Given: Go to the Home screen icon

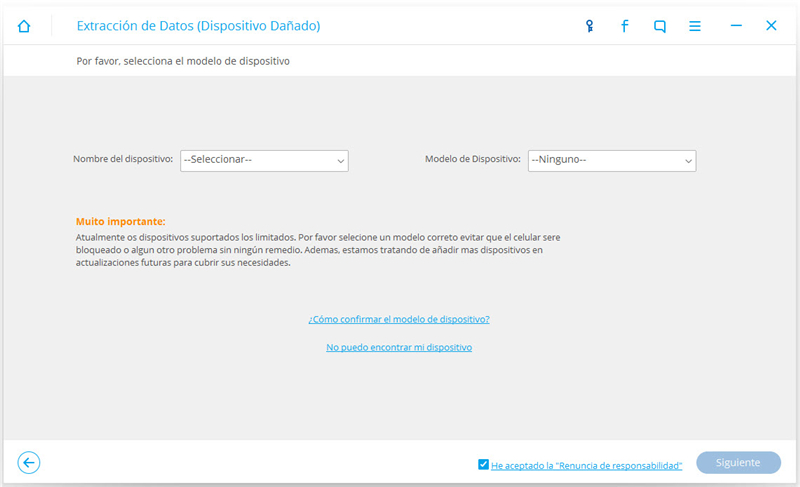Looking at the screenshot, I should click(24, 26).
